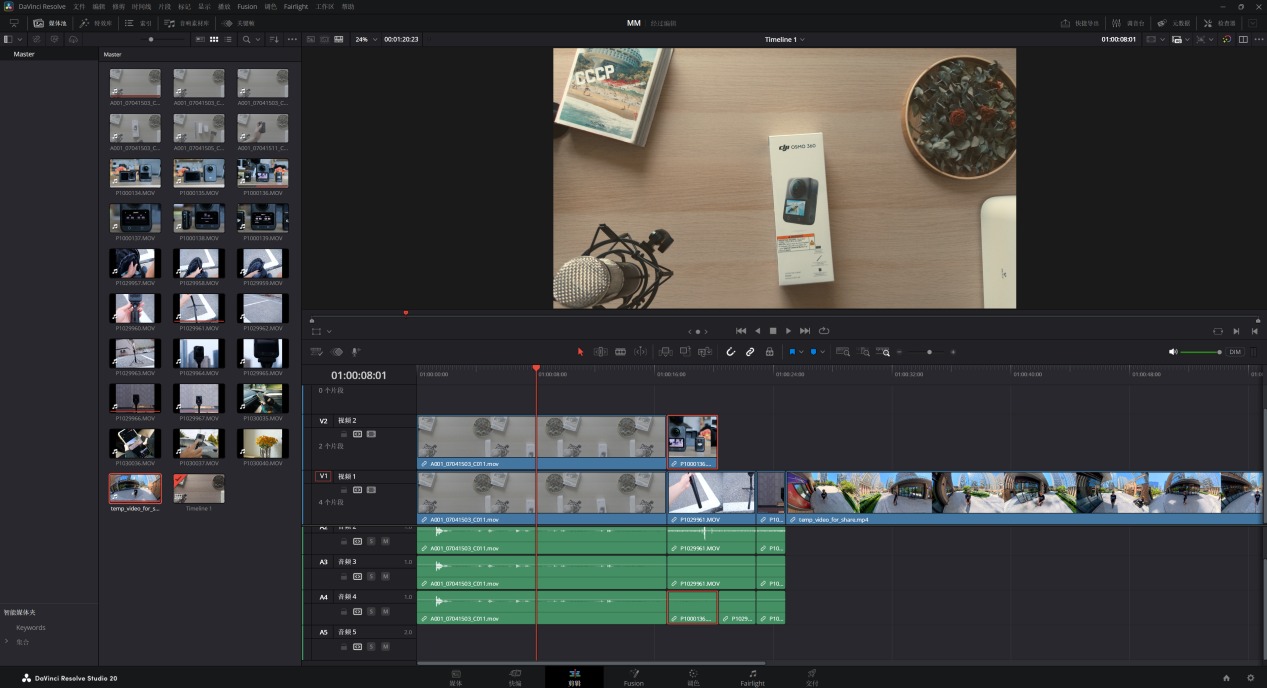Viewport: 1267px width, 688px height.
Task: Open the flag color dropdown arrow
Action: click(x=802, y=352)
